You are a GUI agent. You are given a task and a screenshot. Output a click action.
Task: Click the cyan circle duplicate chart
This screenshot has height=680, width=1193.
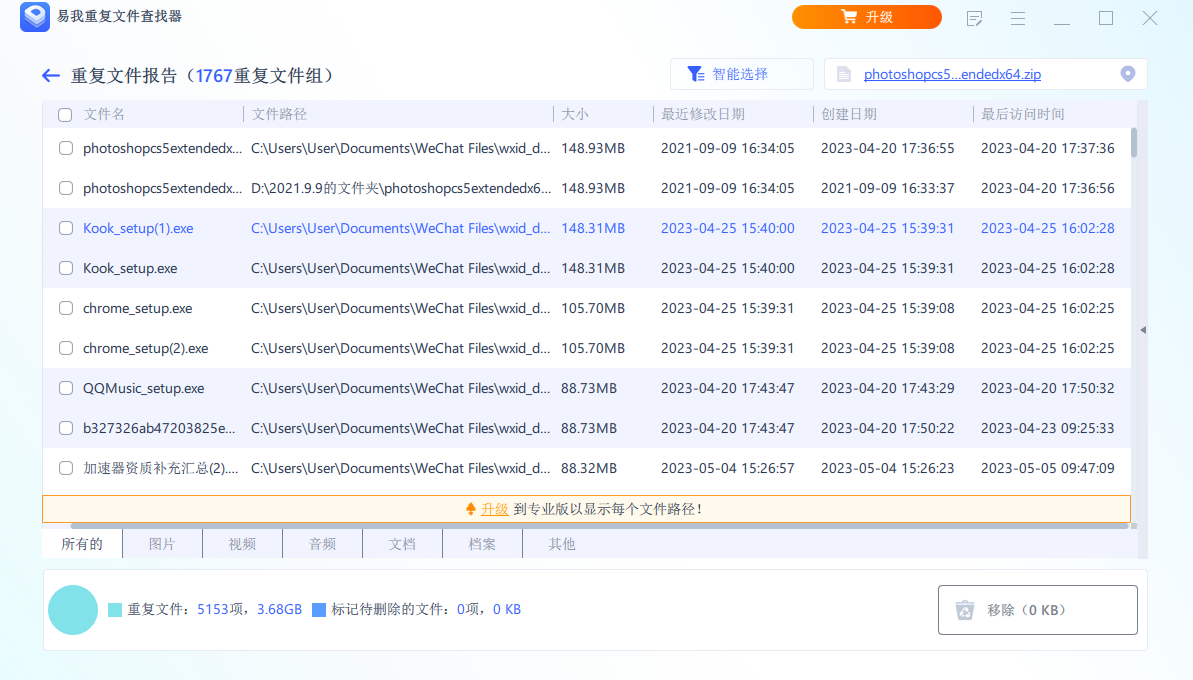click(x=73, y=610)
